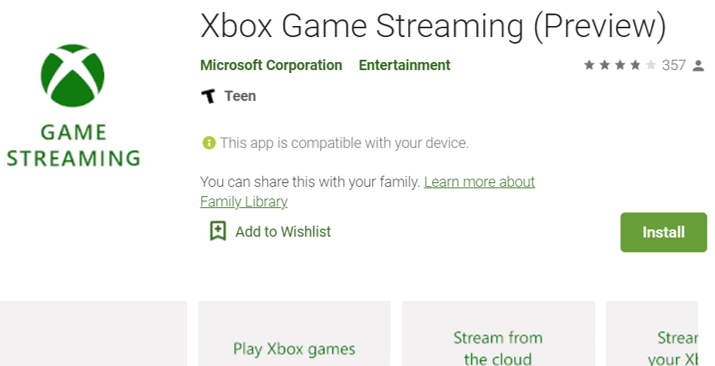Open the Stream from the cloud screenshot

pos(498,334)
